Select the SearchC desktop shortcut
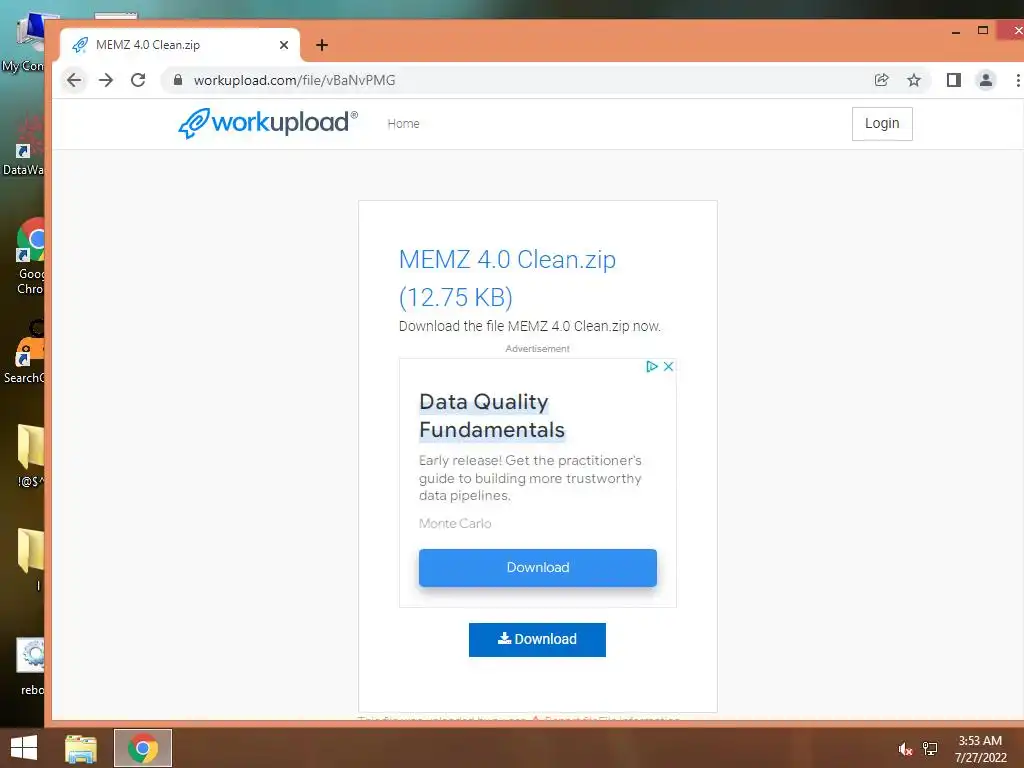This screenshot has height=768, width=1024. point(25,353)
